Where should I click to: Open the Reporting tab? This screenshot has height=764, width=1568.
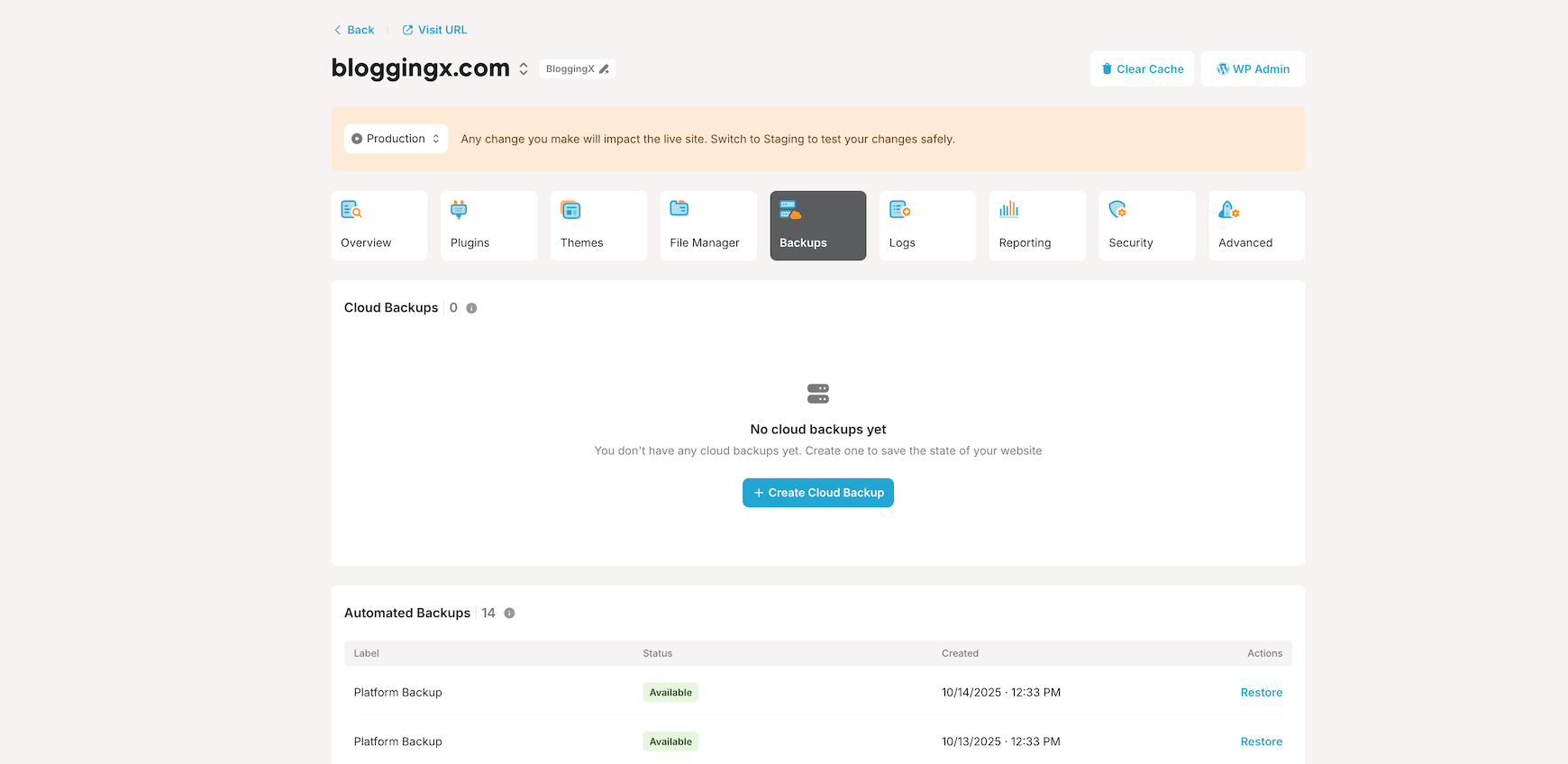1036,226
